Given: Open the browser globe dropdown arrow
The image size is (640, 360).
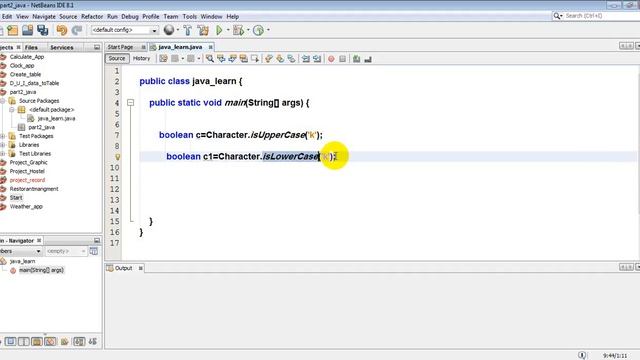Looking at the screenshot, I should click(178, 30).
